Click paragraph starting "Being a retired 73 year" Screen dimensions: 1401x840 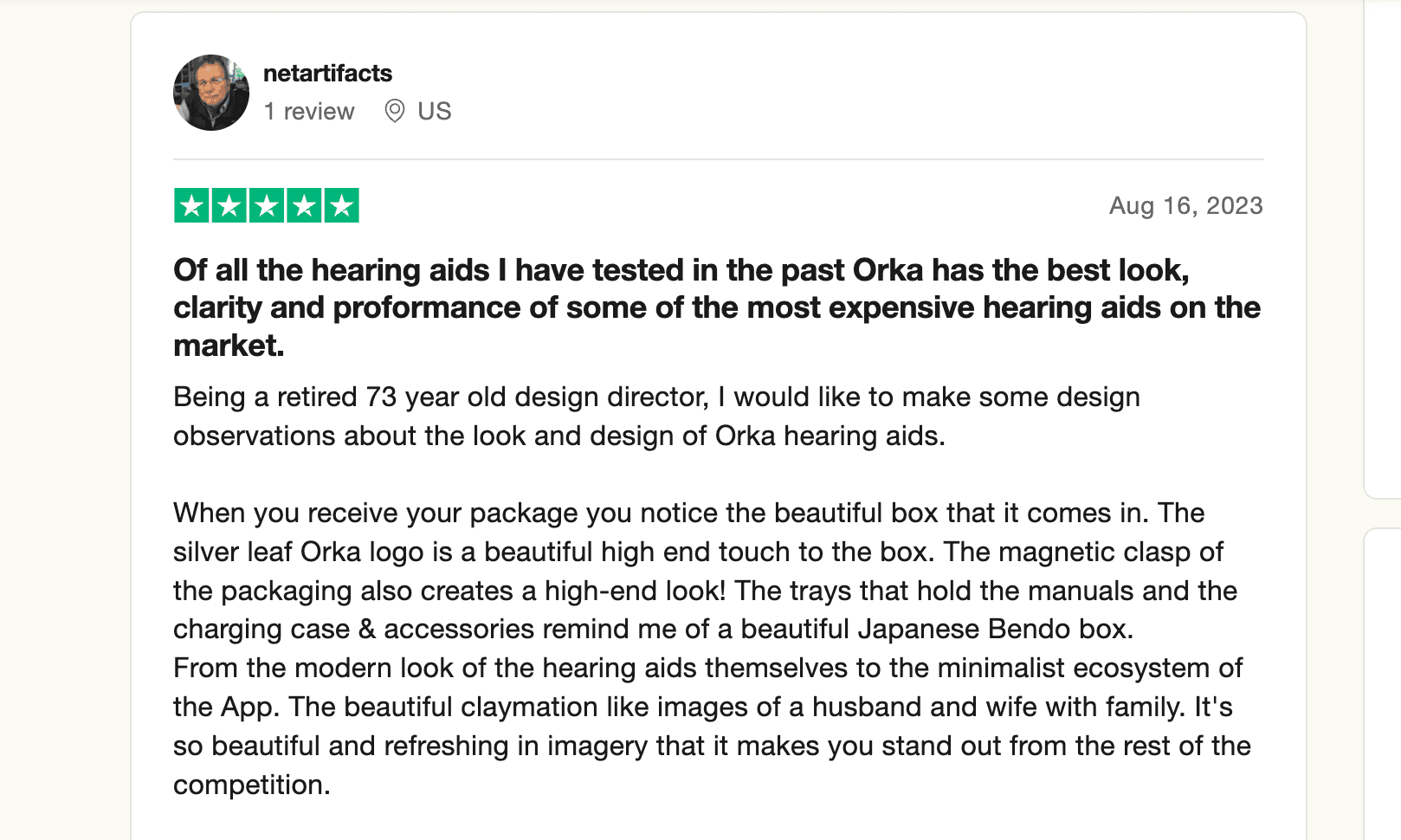coord(656,417)
